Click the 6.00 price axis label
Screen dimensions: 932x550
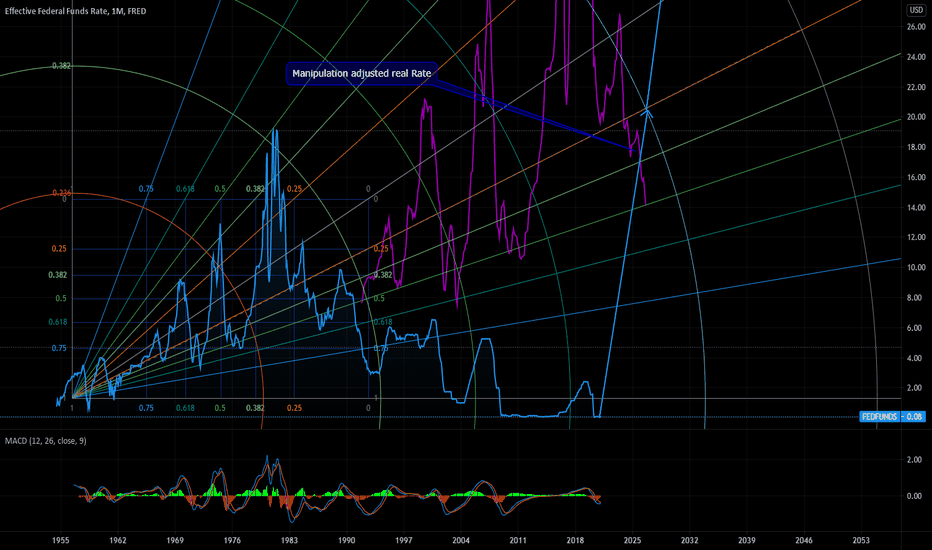click(x=914, y=328)
